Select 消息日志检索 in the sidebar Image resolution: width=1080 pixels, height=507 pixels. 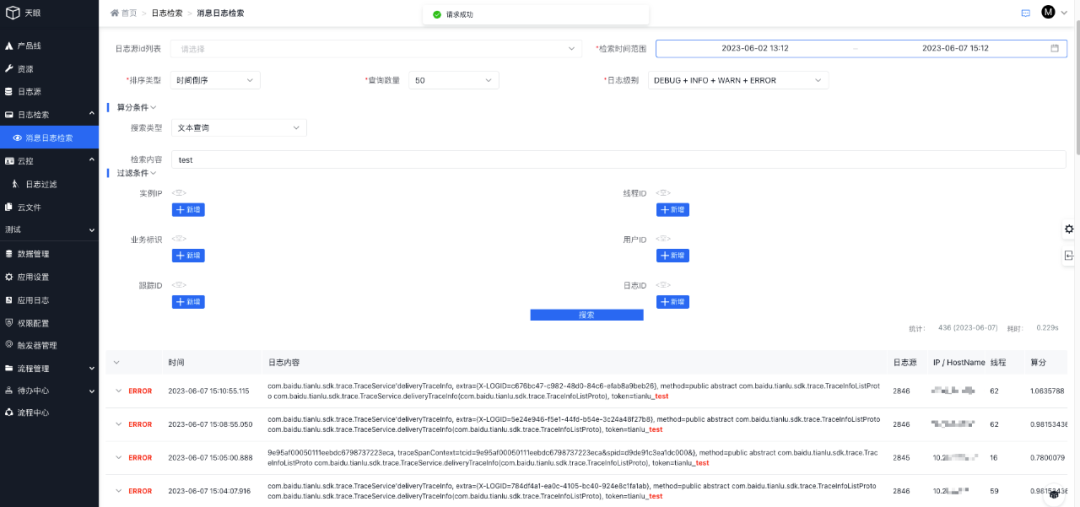pos(49,138)
